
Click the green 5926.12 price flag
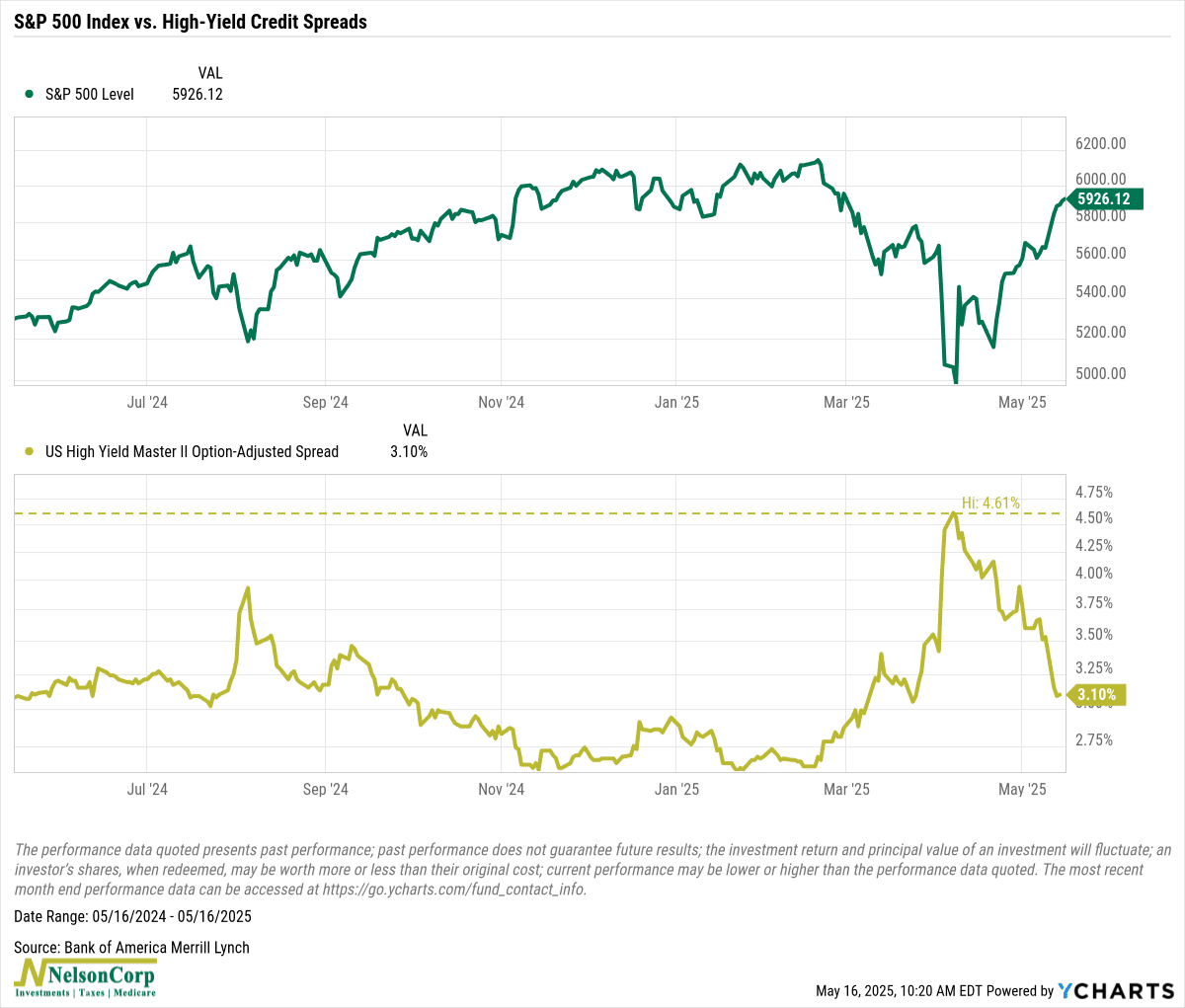click(x=1103, y=198)
